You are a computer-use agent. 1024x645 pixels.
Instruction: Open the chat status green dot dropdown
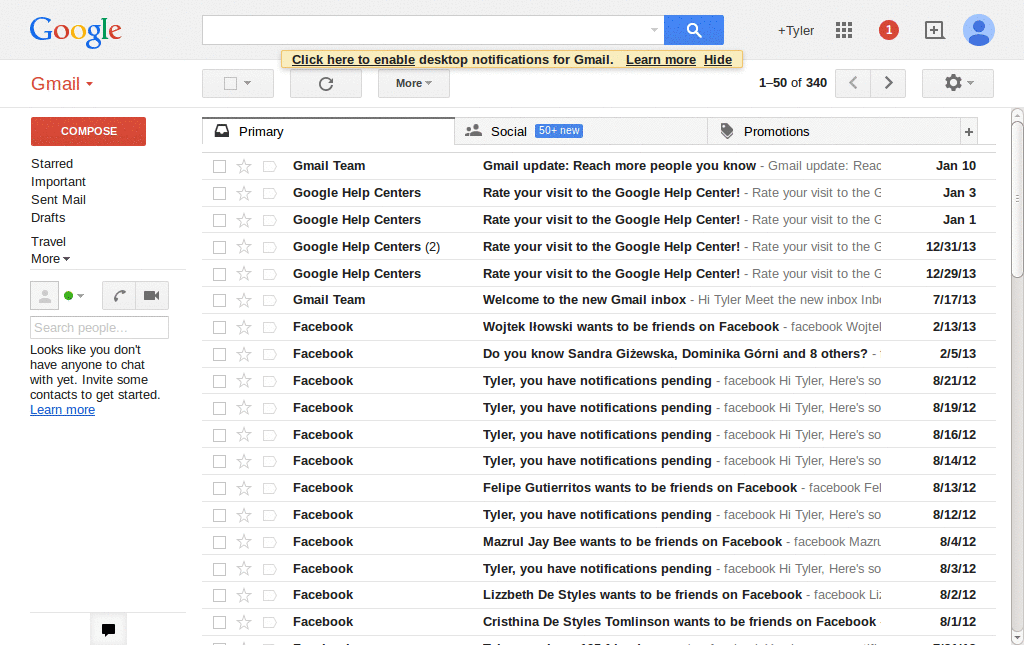(x=74, y=296)
